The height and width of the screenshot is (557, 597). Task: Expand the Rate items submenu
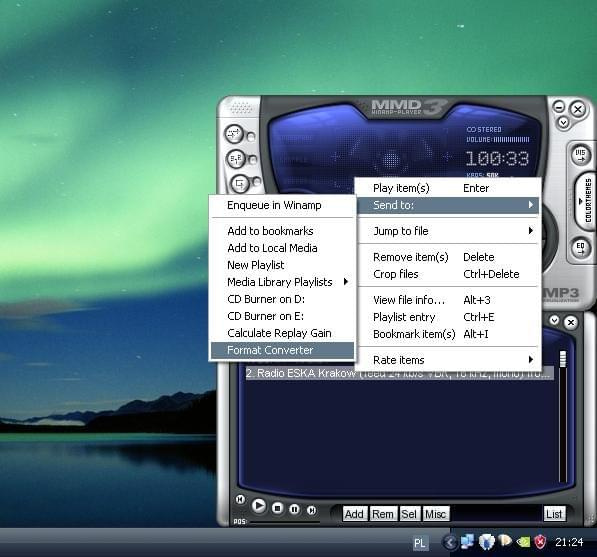pyautogui.click(x=449, y=360)
